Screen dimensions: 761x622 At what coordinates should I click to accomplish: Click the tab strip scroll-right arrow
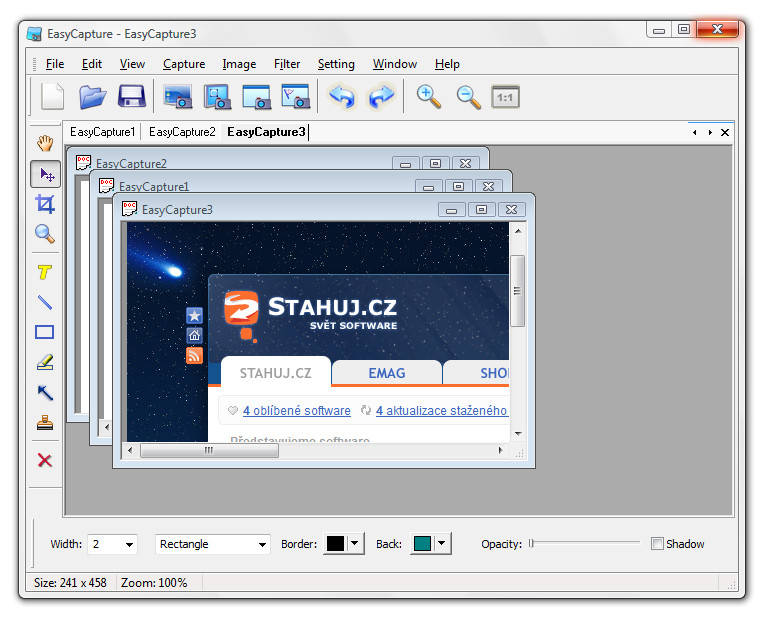point(710,132)
